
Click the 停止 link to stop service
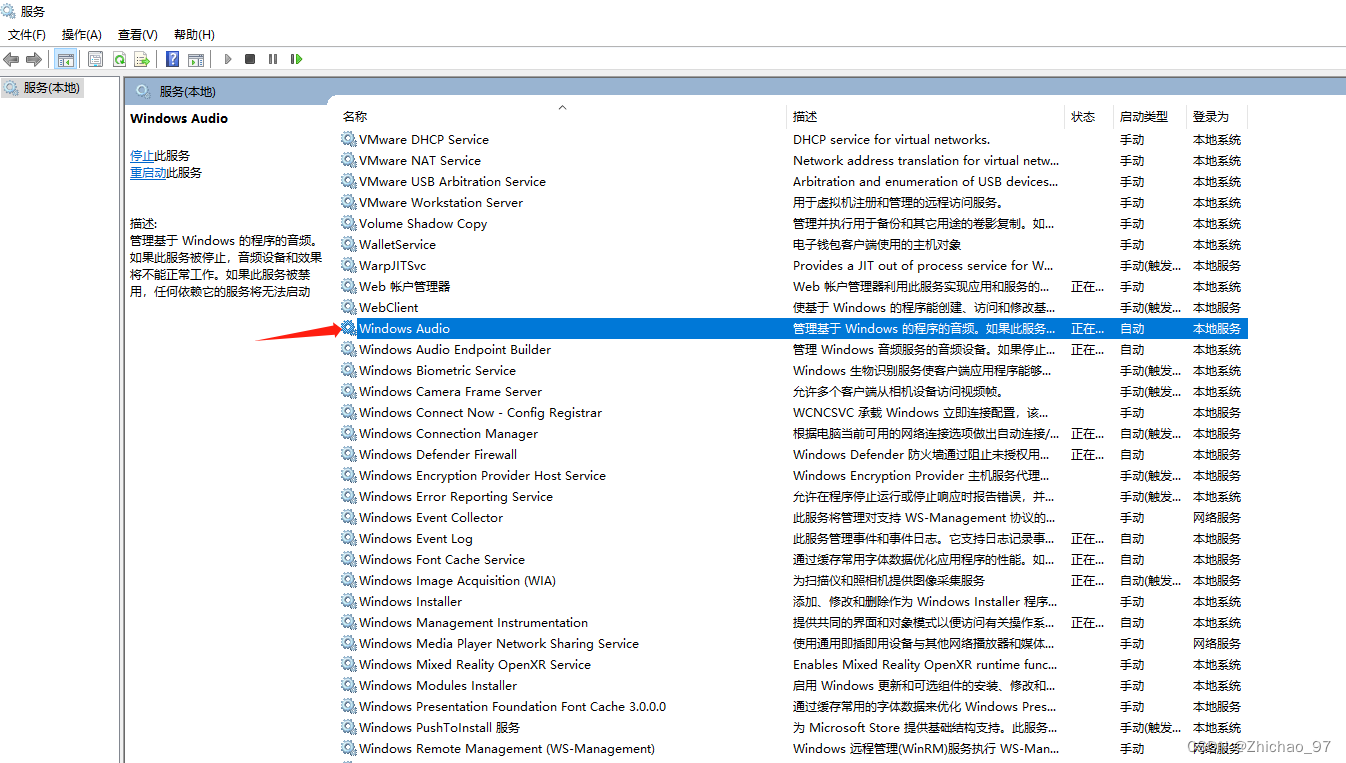[x=142, y=156]
